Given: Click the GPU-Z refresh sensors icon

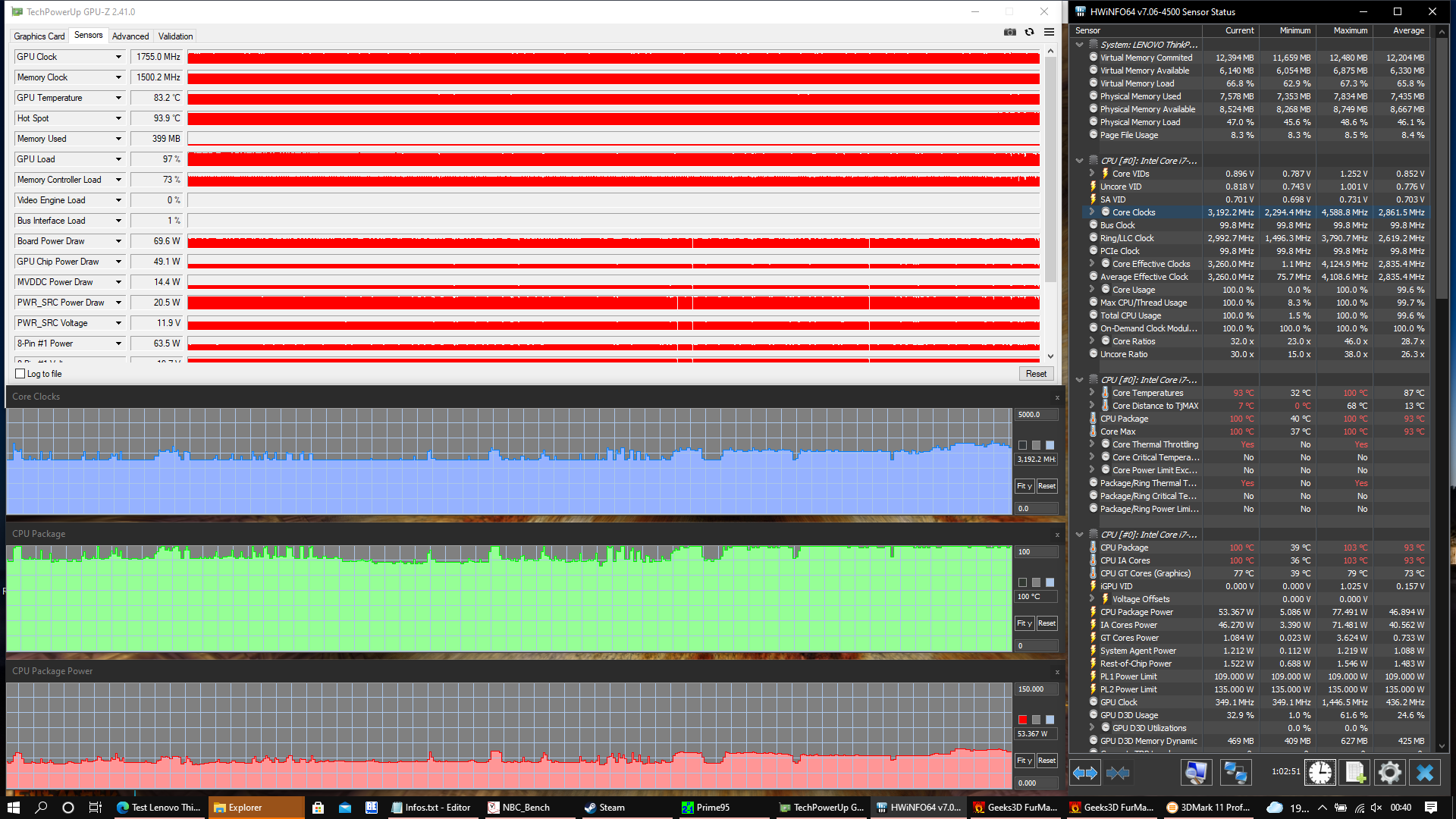Looking at the screenshot, I should [x=1029, y=32].
